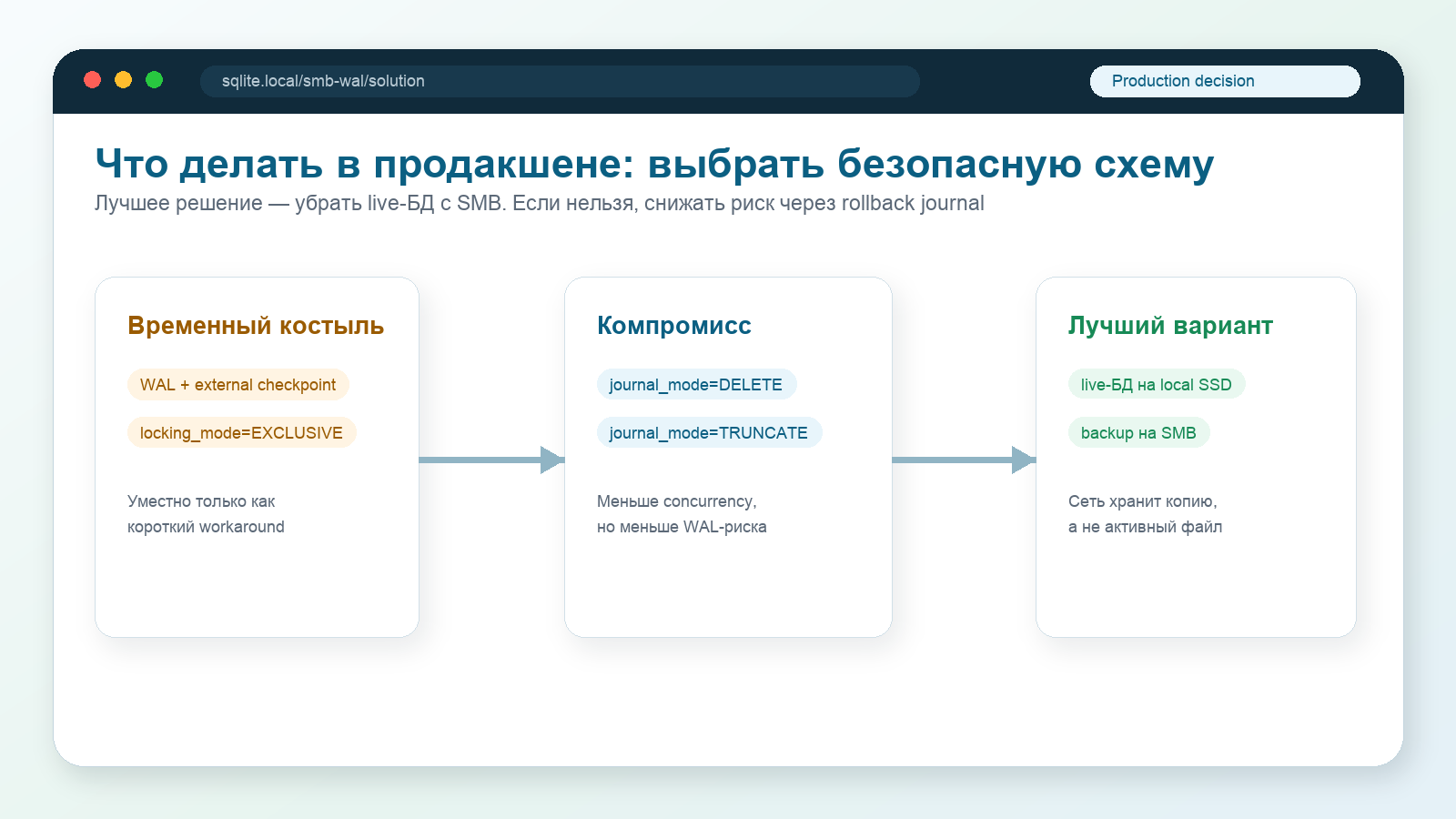This screenshot has width=1456, height=819.
Task: Select the 'backup на SMB' chip
Action: tap(1139, 432)
